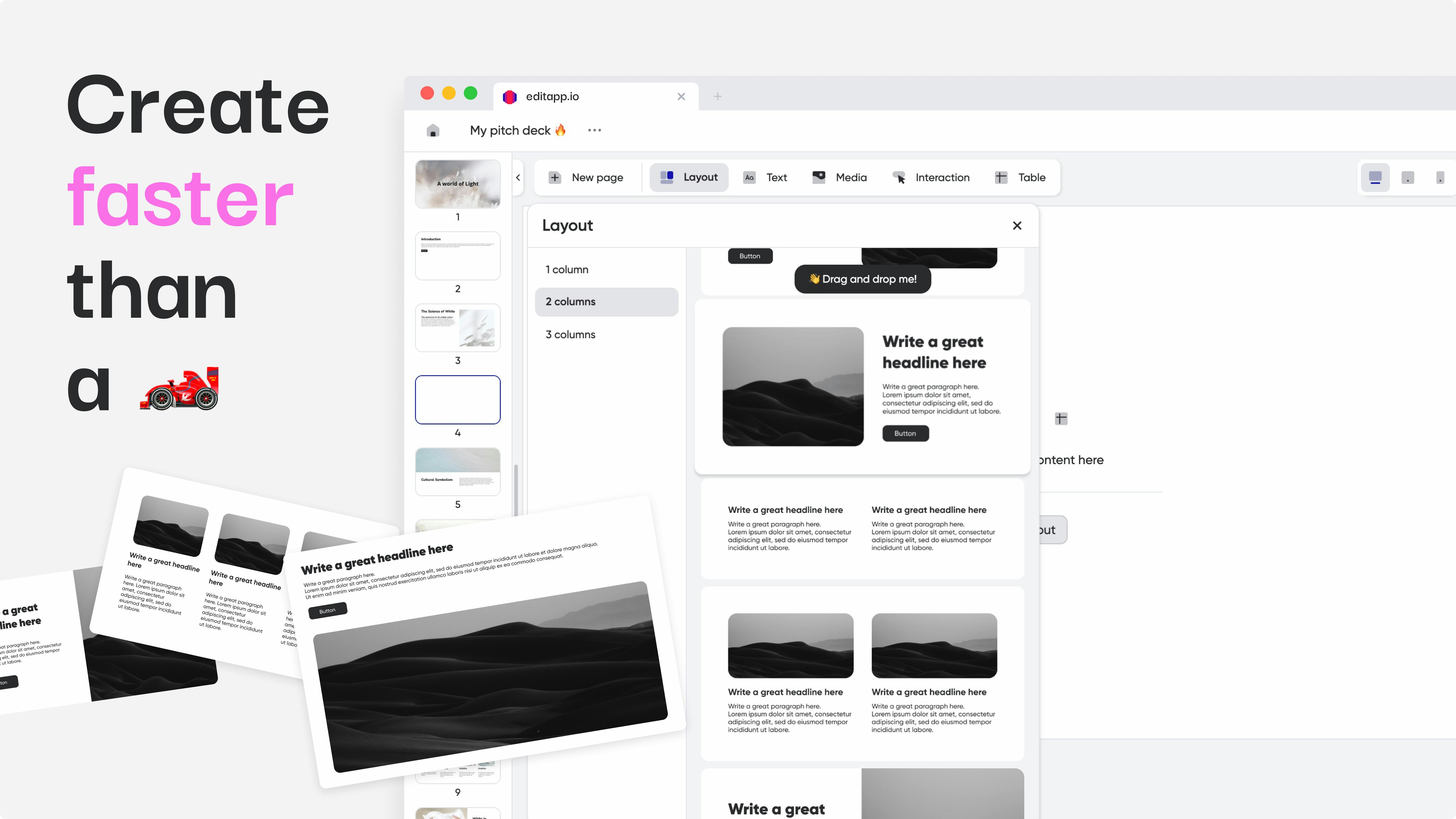Open page 3 'The Science of White' thumbnail

pos(458,328)
